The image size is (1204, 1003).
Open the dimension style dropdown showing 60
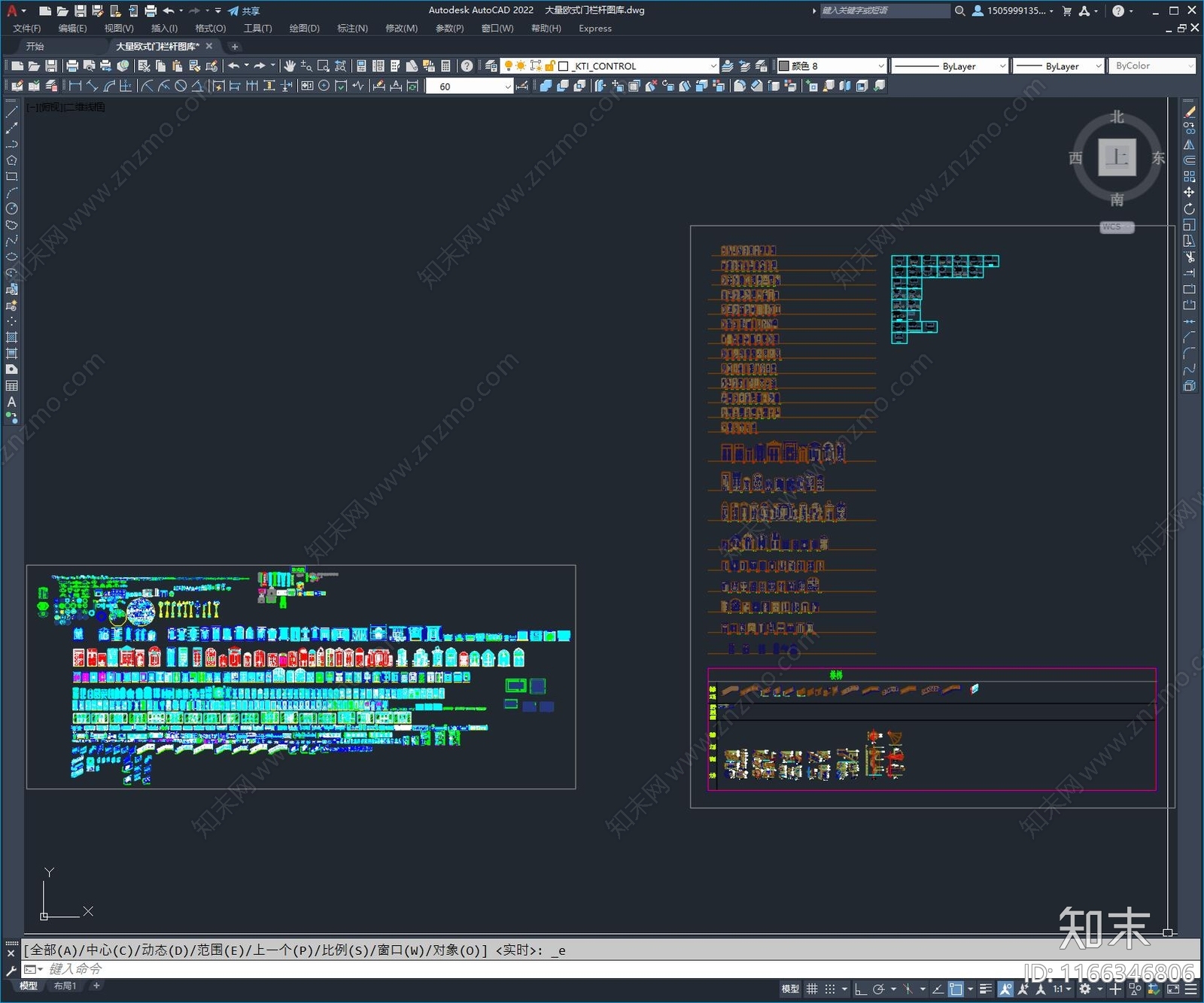coord(508,87)
